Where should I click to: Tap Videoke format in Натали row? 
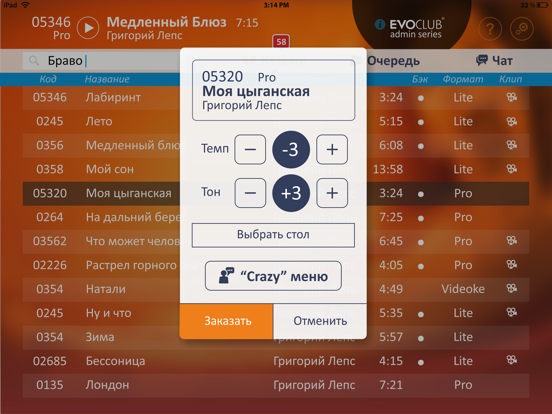click(x=463, y=289)
